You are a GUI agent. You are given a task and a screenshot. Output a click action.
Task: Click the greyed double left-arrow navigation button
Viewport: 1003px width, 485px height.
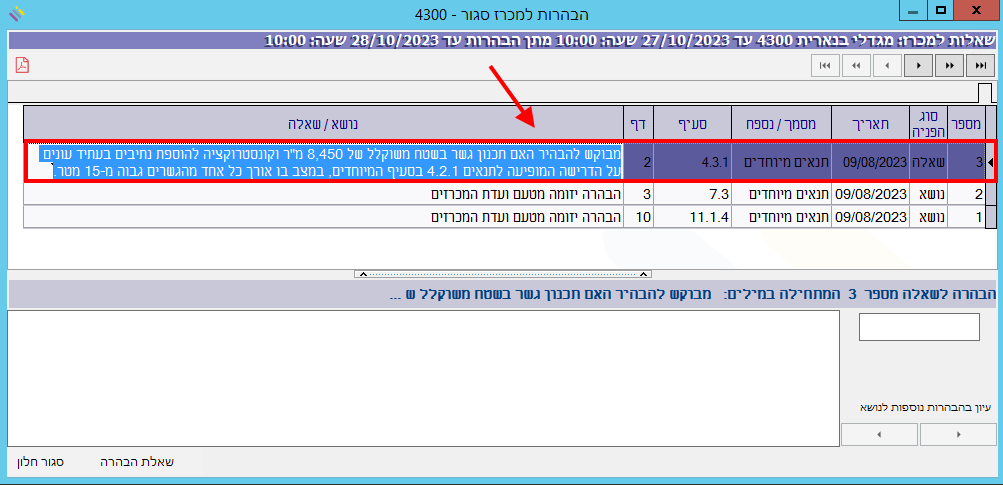[856, 65]
